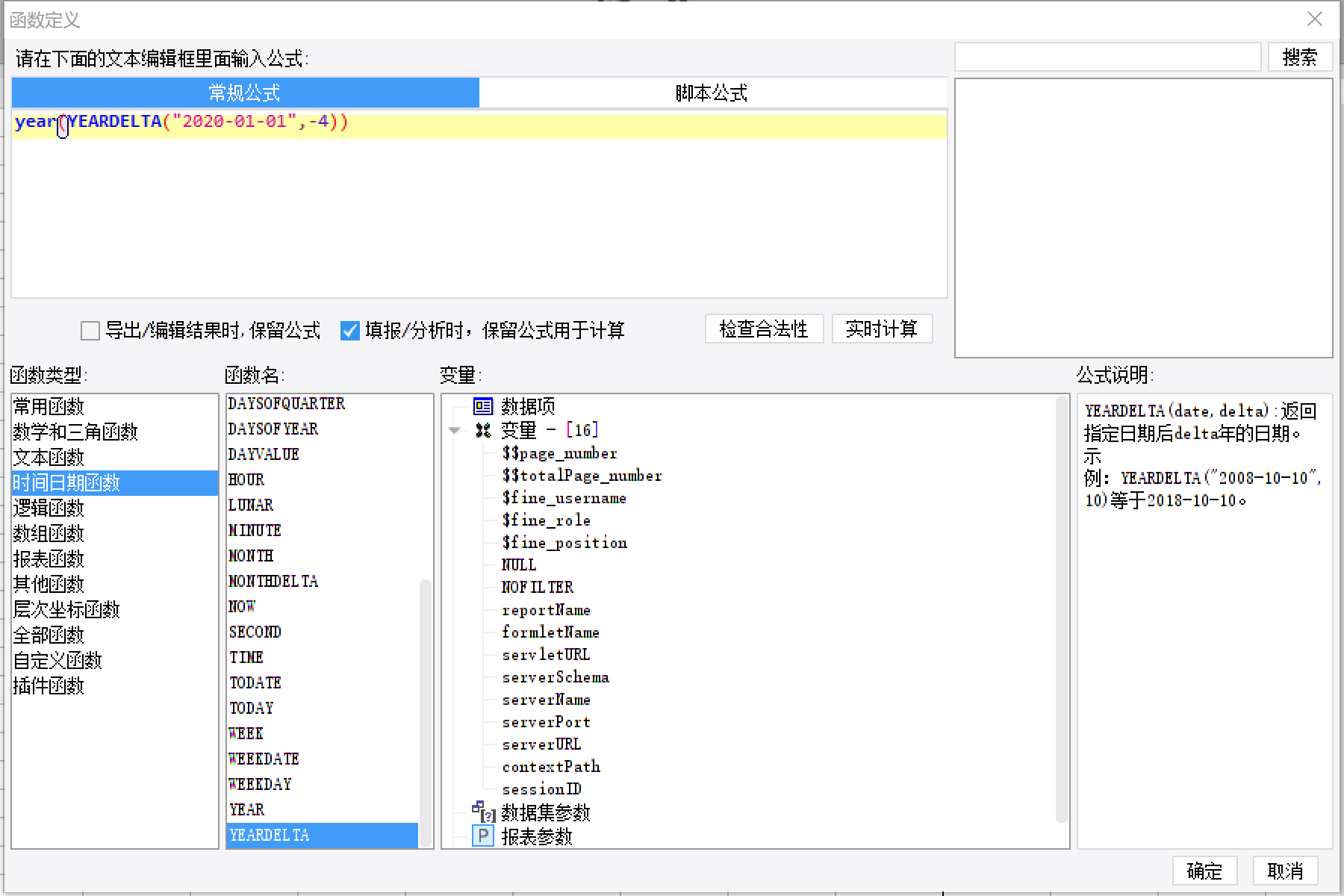Click the P icon for 报表参数
The image size is (1344, 896).
(x=483, y=836)
